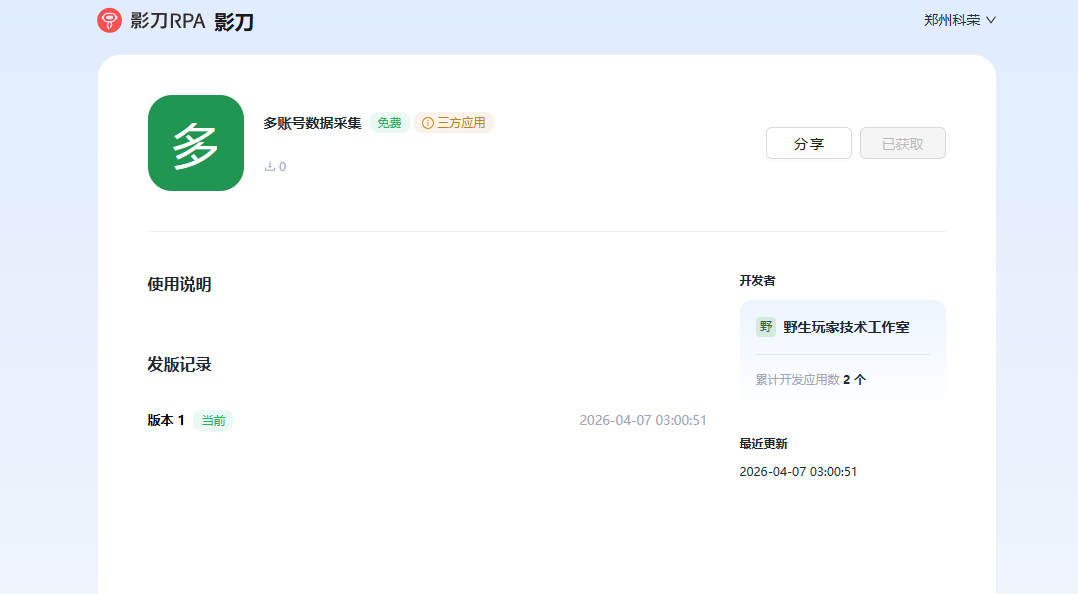Viewport: 1078px width, 594px height.
Task: Click the date under 最近更新
Action: [798, 471]
